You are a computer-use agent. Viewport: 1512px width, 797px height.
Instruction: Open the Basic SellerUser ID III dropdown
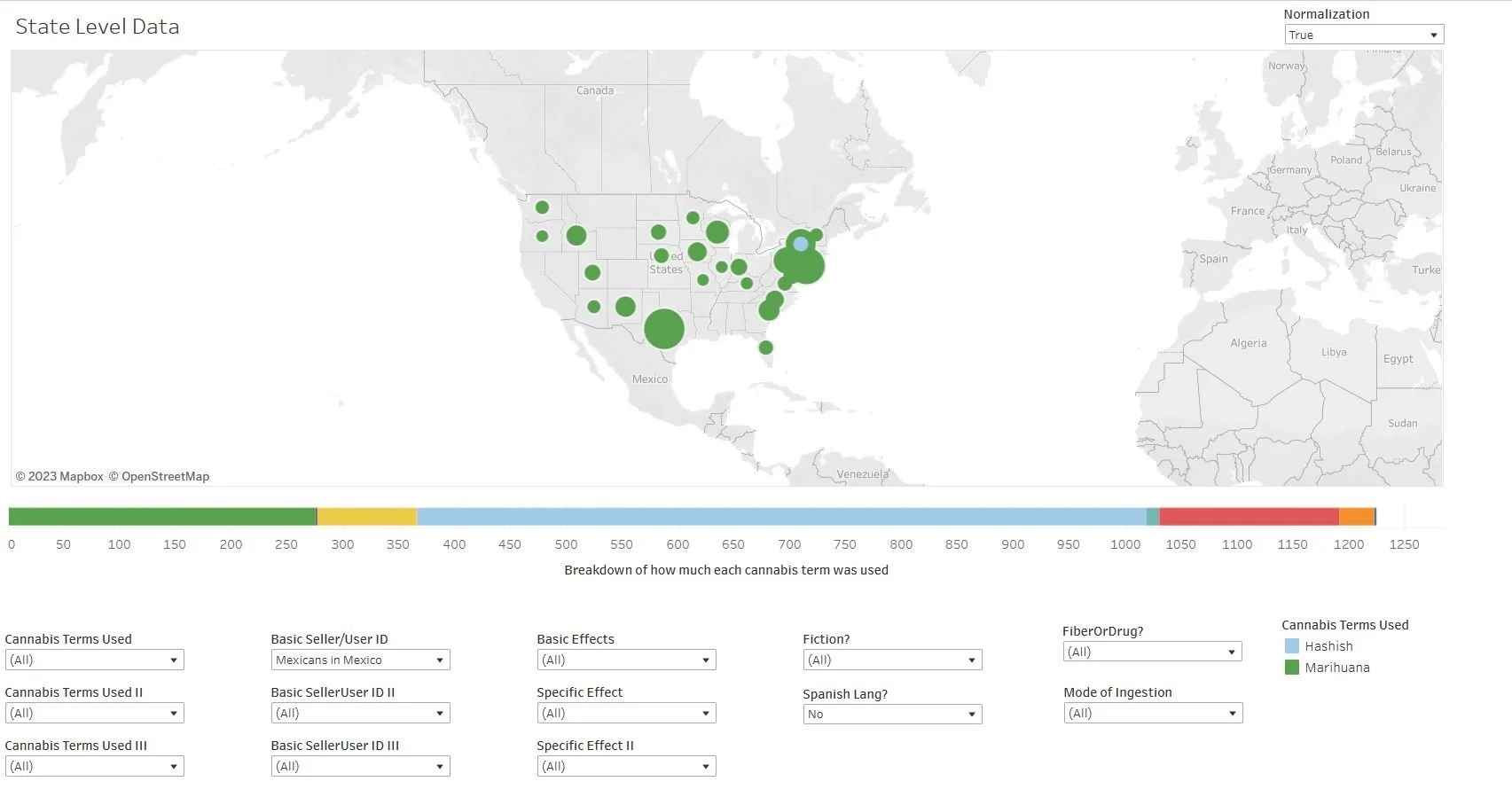coord(361,766)
